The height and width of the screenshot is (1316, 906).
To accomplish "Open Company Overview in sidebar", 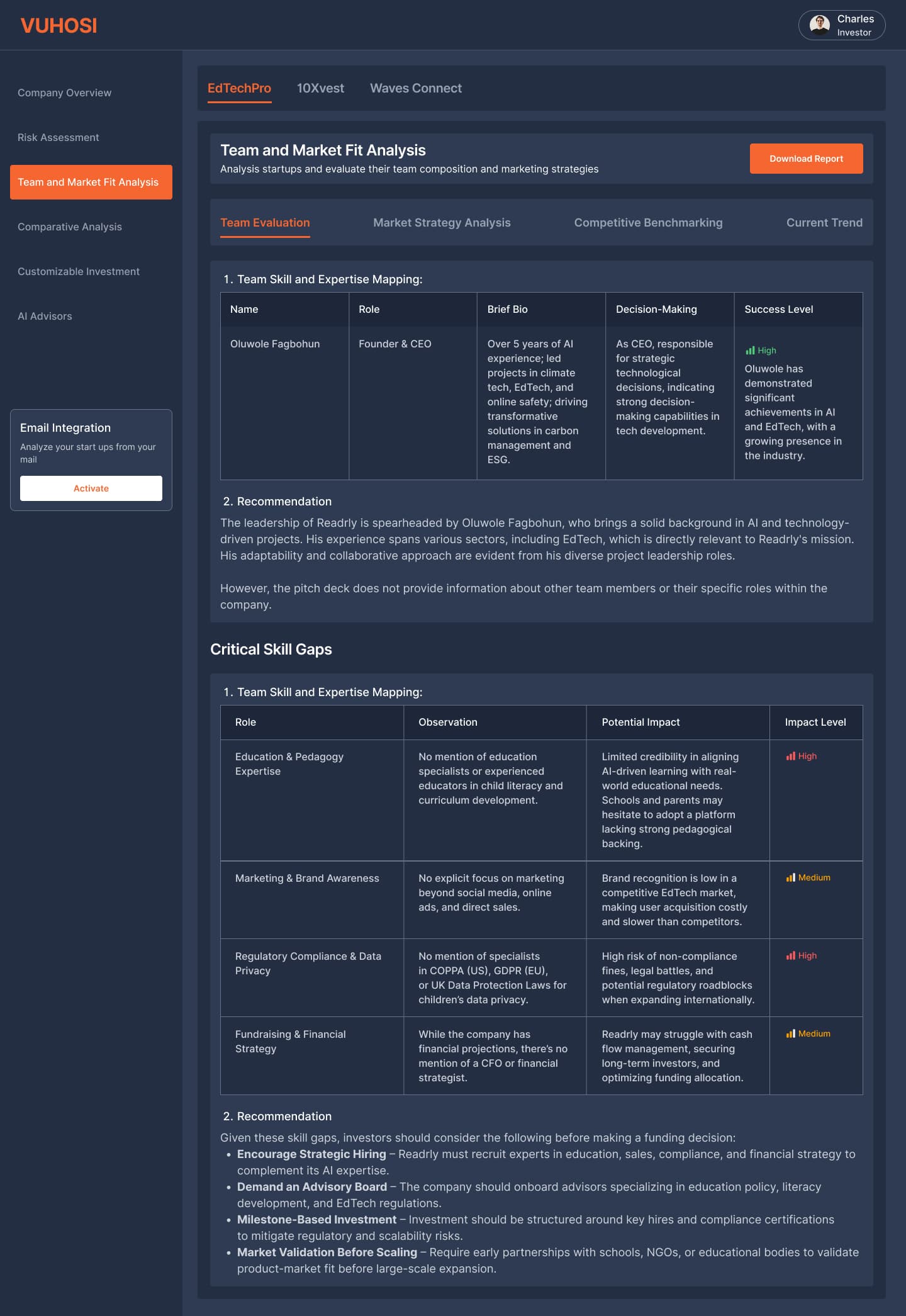I will point(64,93).
